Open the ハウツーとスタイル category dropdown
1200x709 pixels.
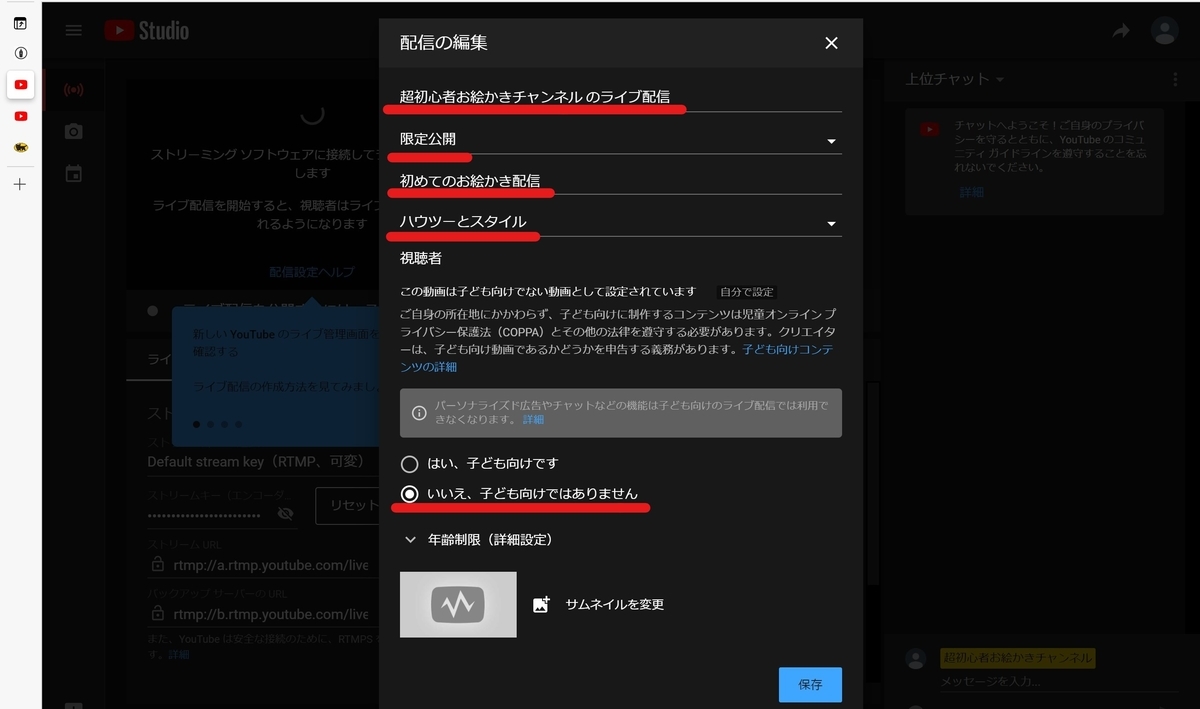pos(621,222)
